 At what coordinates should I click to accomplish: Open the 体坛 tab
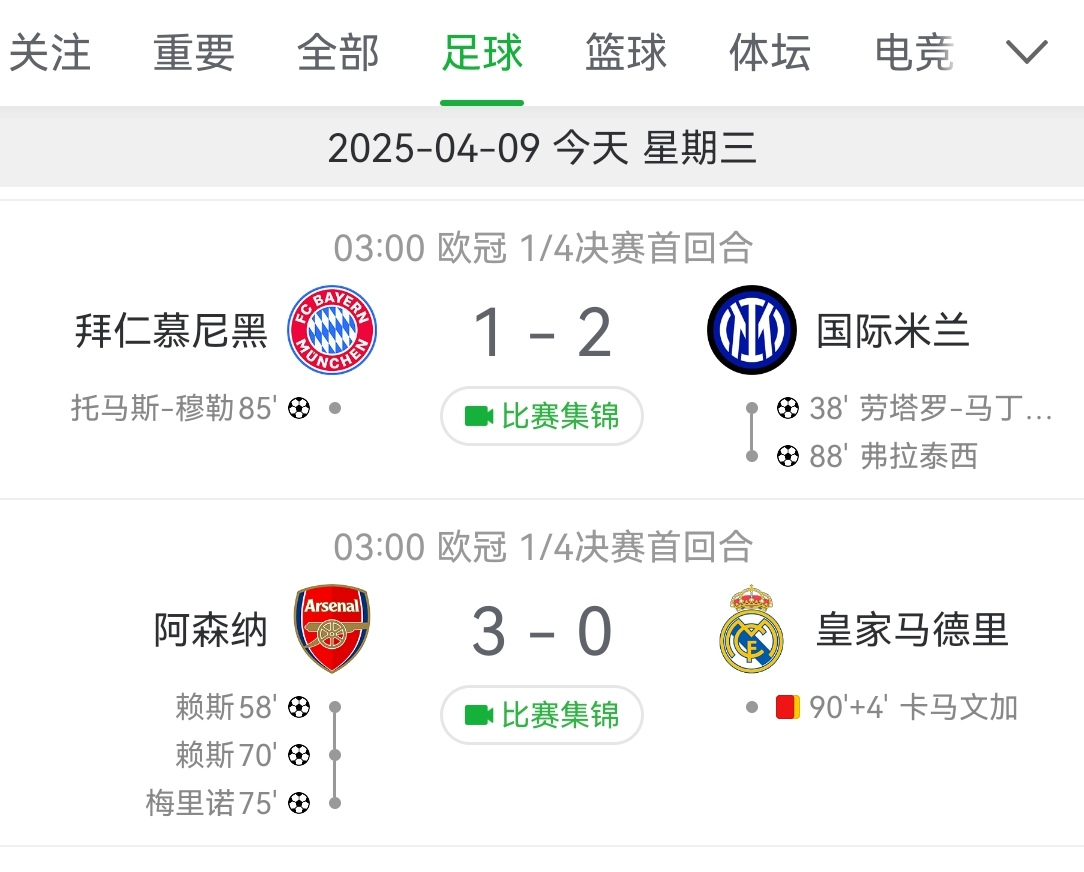pos(770,53)
